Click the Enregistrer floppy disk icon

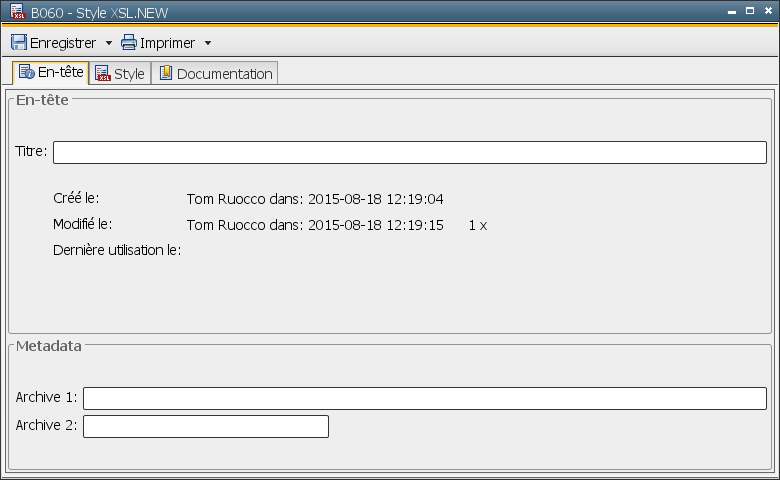19,43
